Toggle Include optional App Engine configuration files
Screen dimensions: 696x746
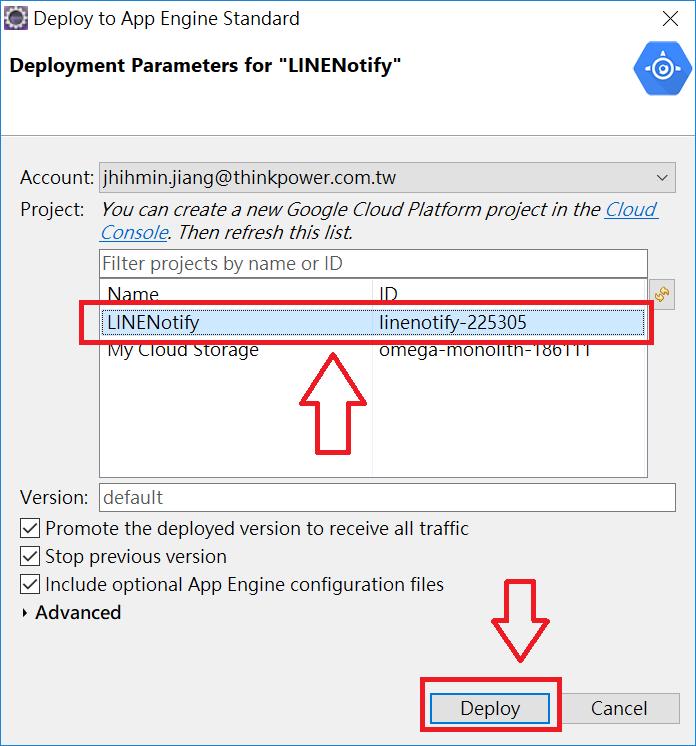click(x=30, y=584)
